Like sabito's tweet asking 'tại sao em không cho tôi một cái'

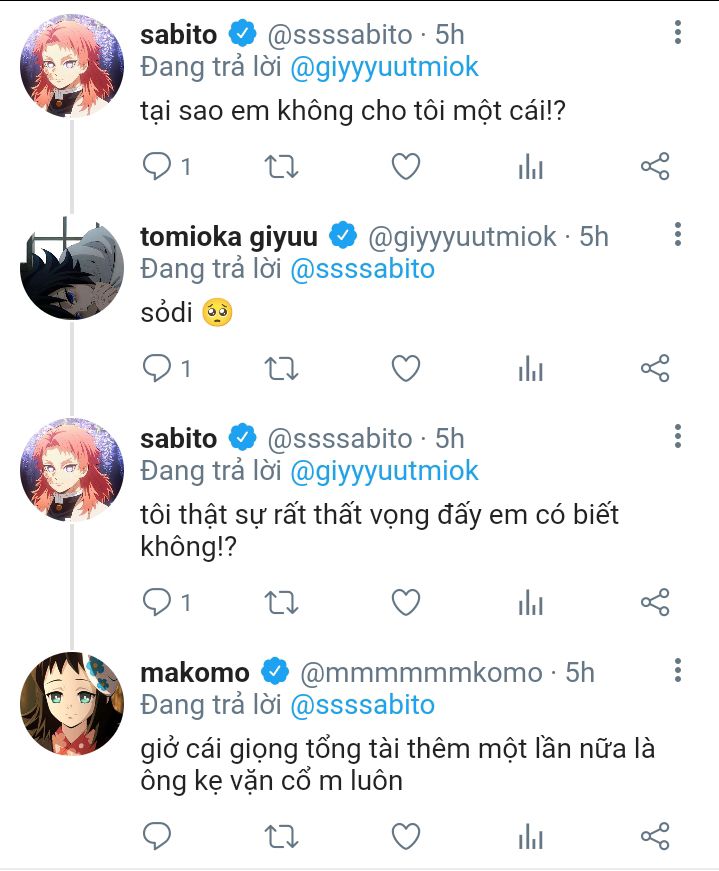[x=406, y=167]
